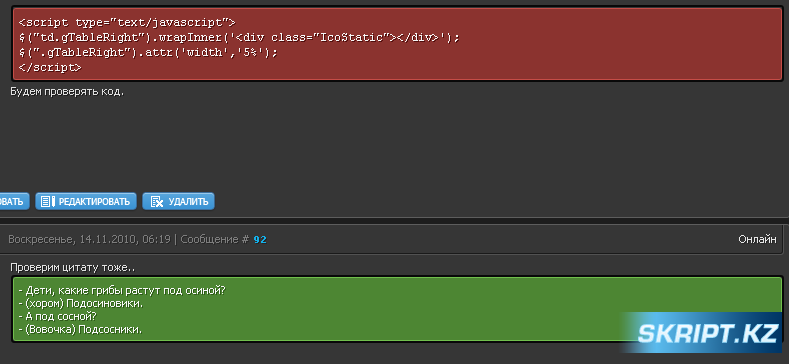
Task: Click the quote line А под сосной?
Action: coord(57,317)
